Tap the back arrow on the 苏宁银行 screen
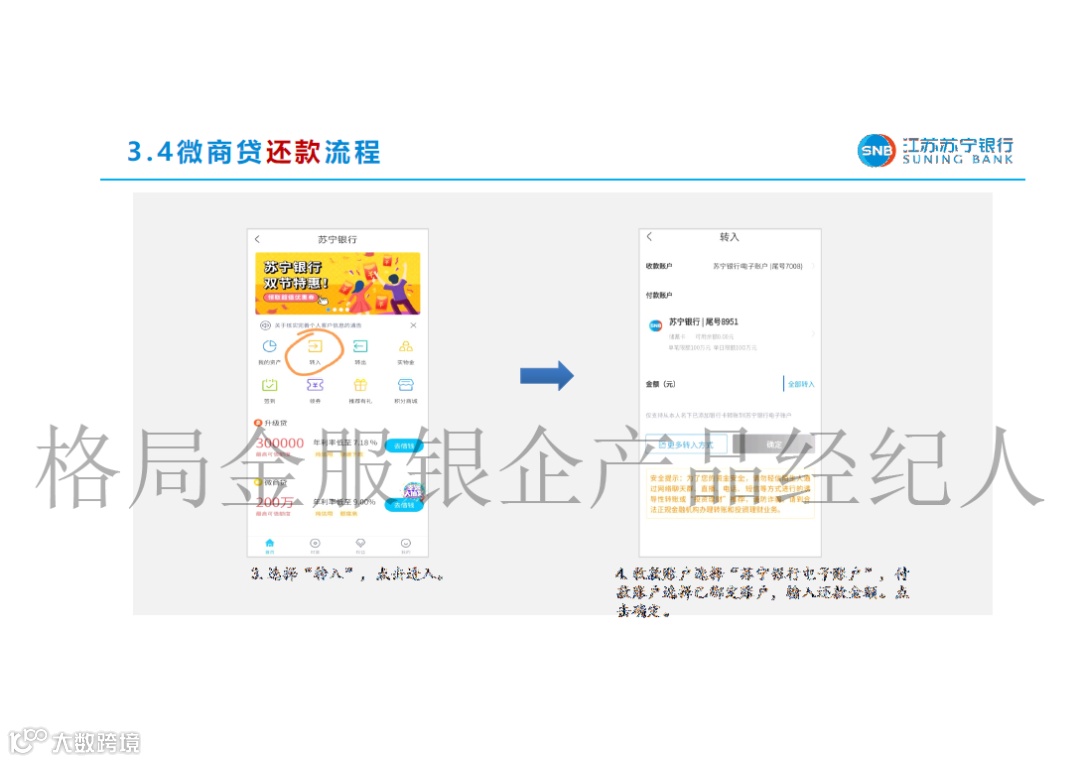Screen dimensions: 1080x762 258,239
